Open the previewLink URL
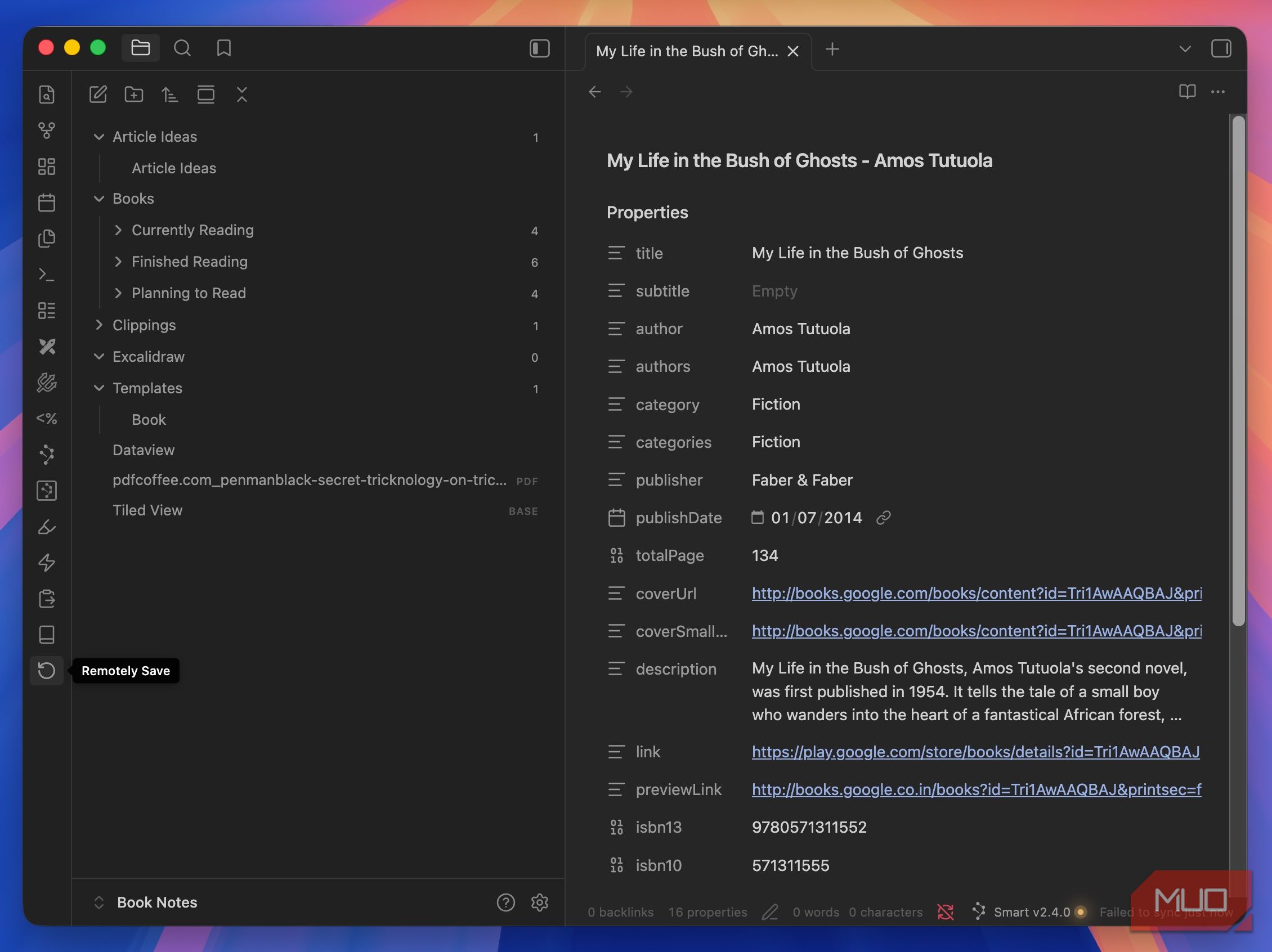The width and height of the screenshot is (1272, 952). coord(977,789)
